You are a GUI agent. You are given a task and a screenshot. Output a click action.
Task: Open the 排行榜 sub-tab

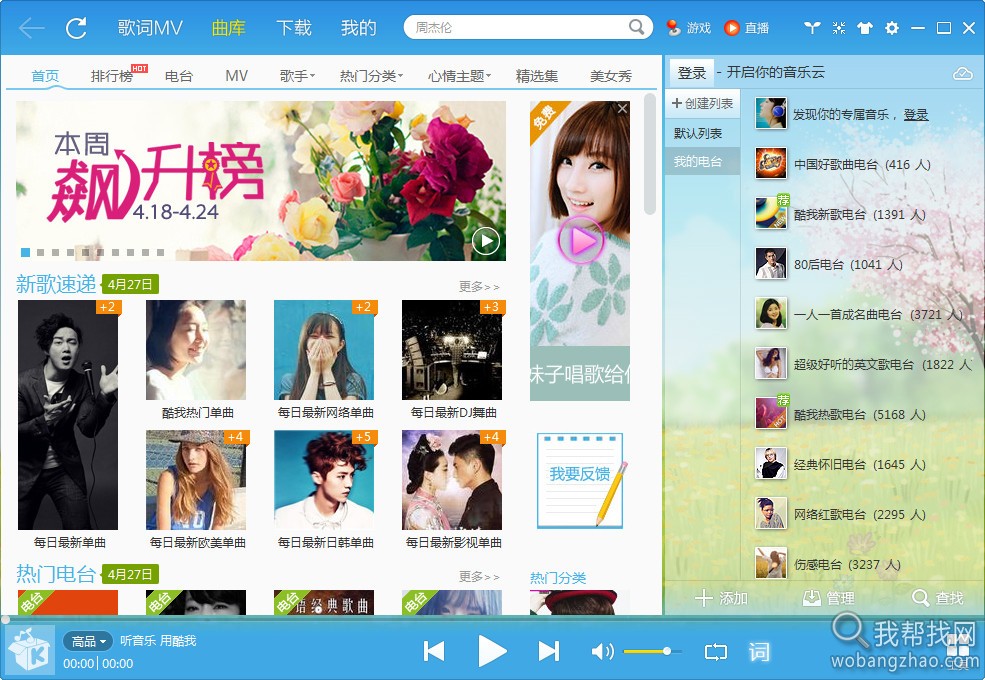[112, 76]
